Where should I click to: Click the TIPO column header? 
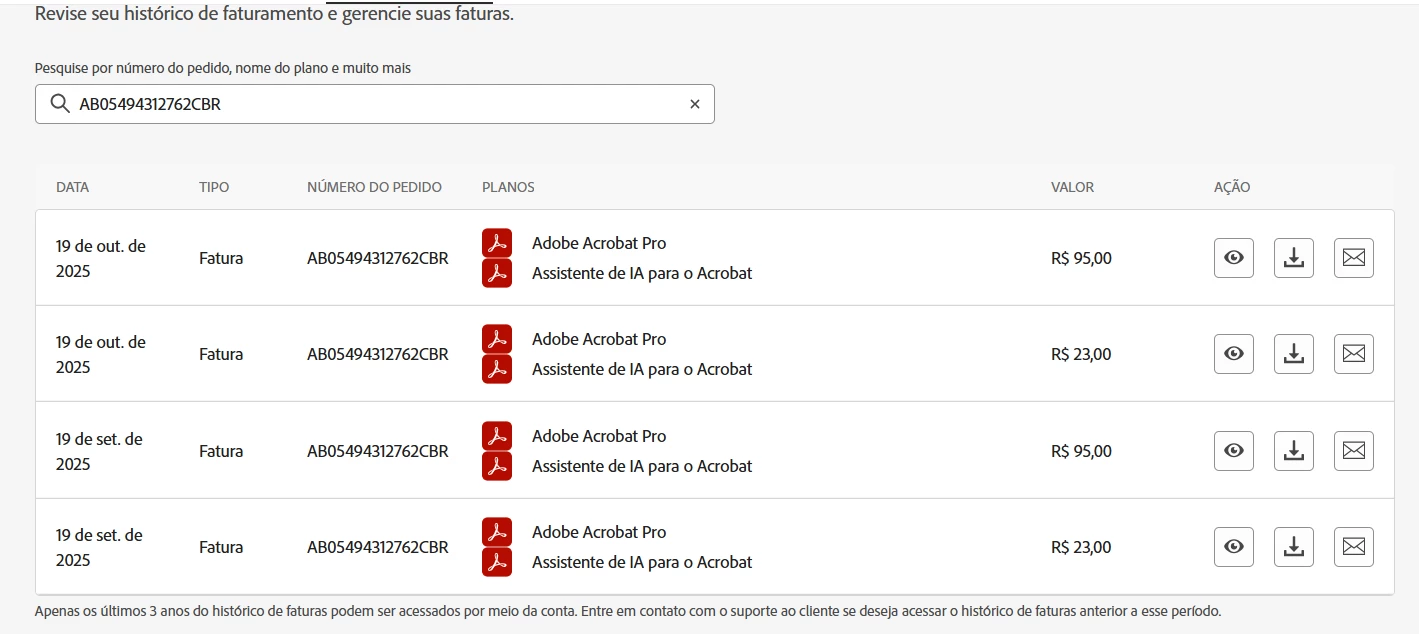[214, 187]
